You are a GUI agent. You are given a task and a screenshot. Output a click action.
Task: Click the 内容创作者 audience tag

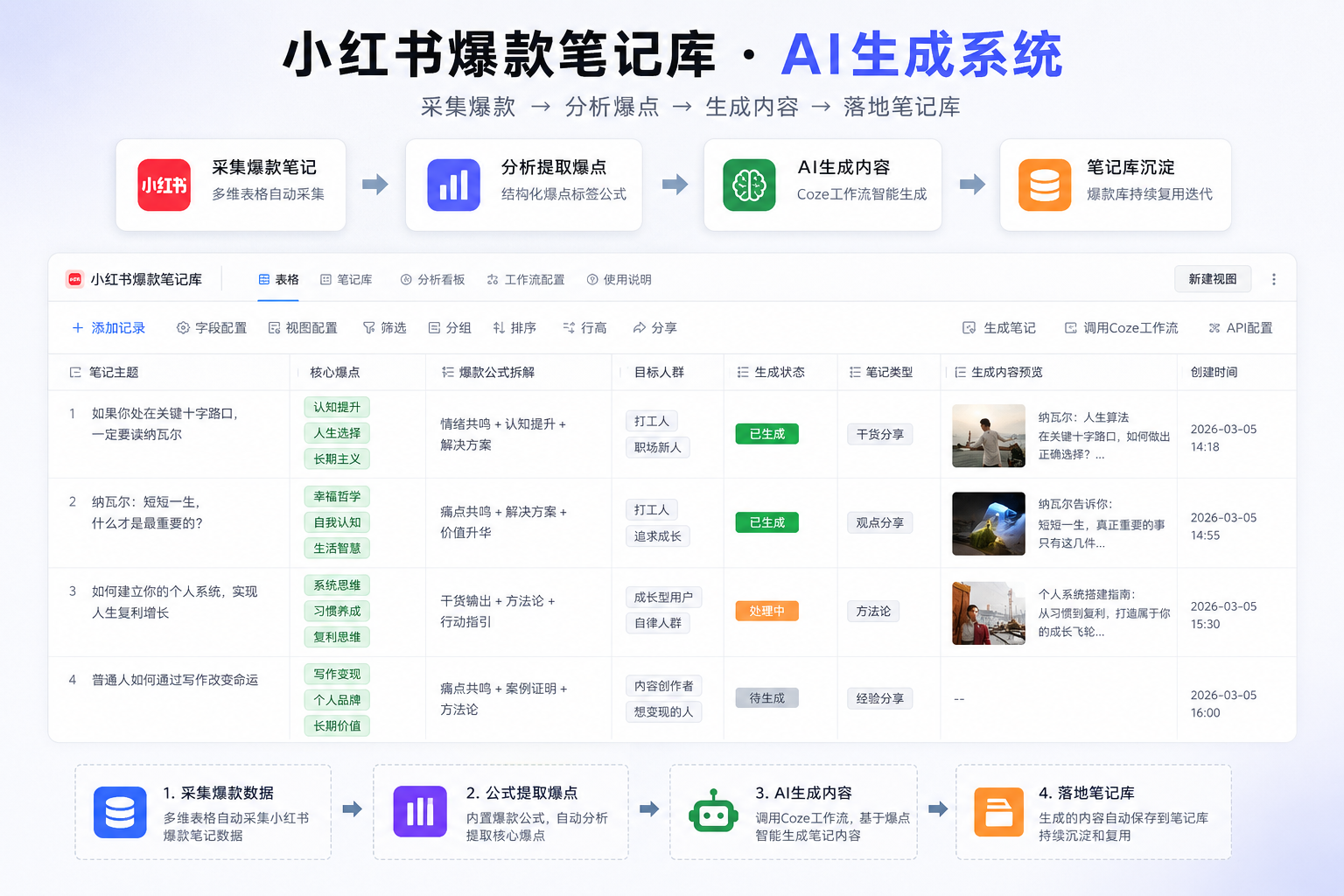tap(663, 686)
